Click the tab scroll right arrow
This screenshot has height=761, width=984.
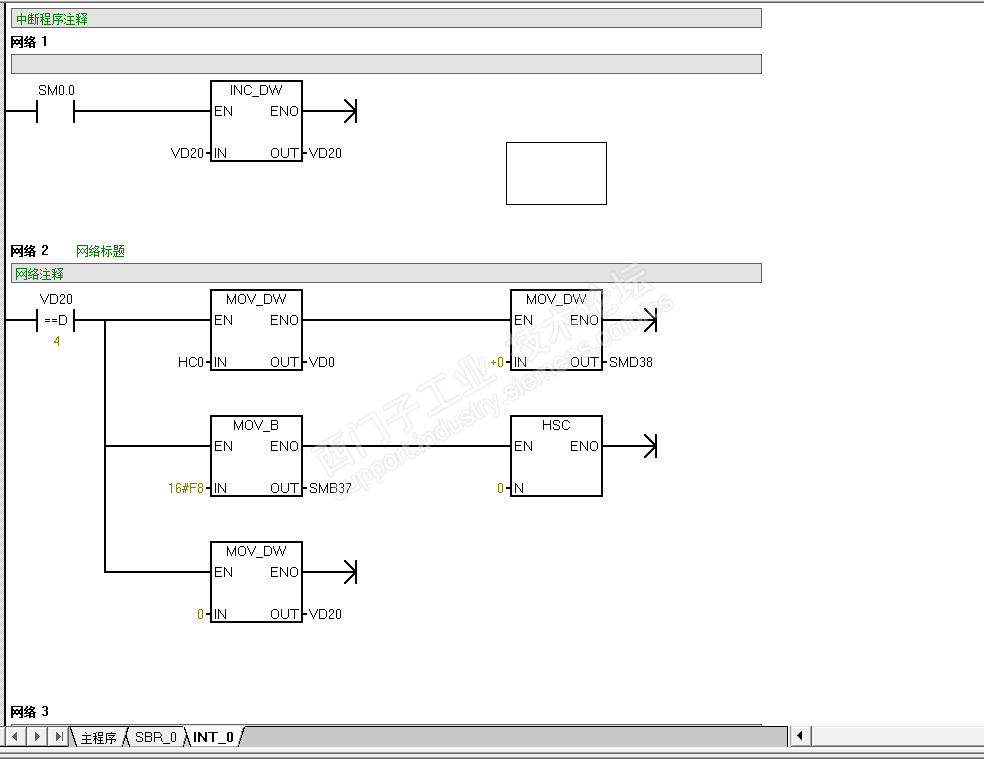click(37, 737)
